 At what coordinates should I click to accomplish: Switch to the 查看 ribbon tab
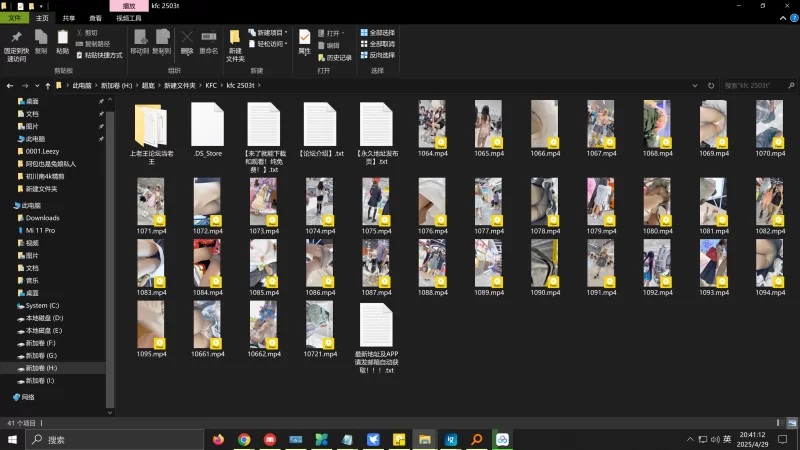coord(95,18)
